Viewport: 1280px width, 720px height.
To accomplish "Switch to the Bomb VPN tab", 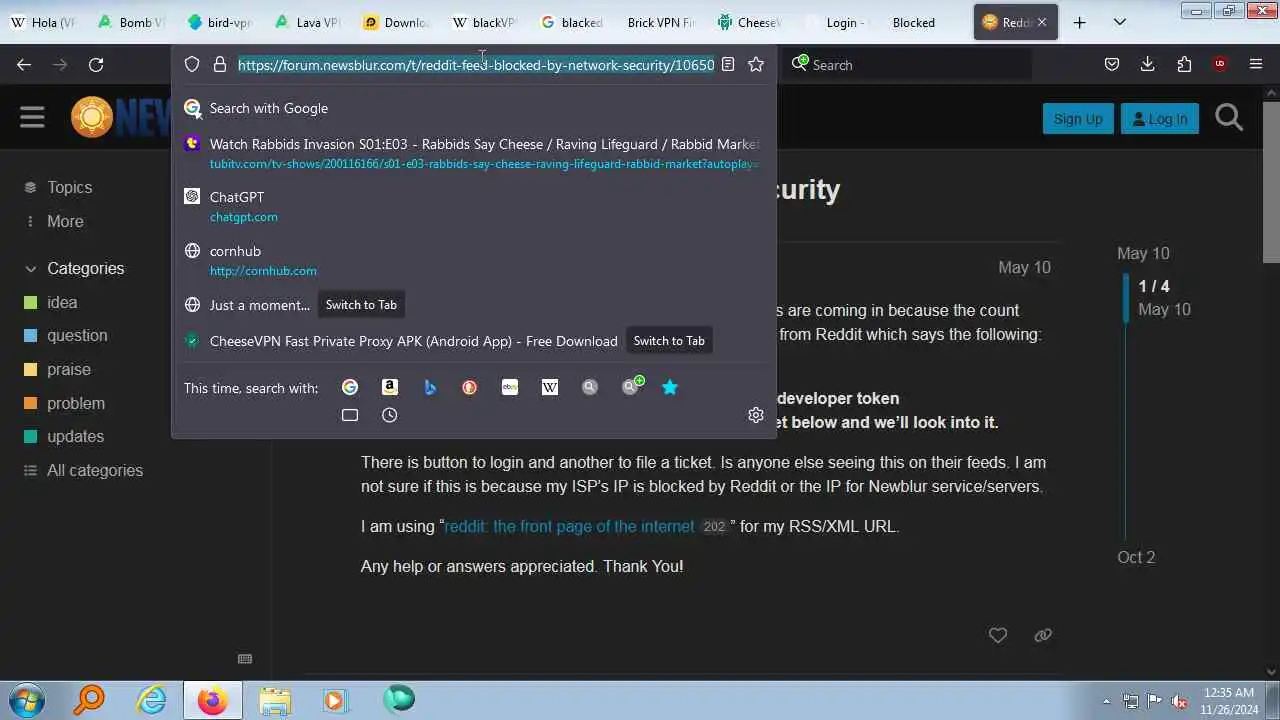I will pyautogui.click(x=131, y=22).
